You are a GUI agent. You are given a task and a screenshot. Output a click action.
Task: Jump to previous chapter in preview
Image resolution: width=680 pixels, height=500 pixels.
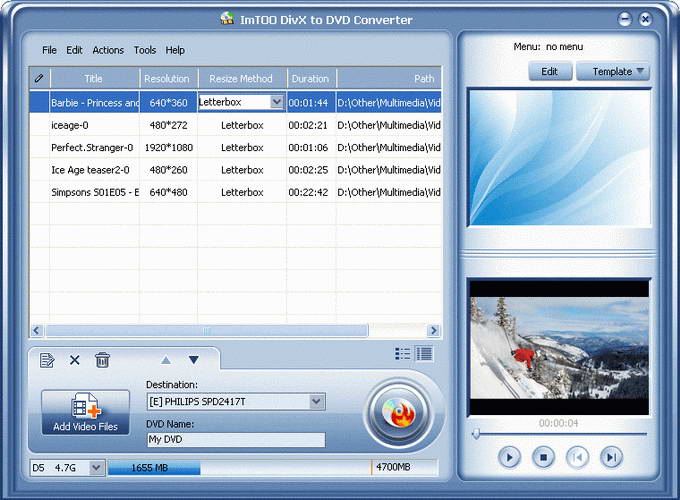(577, 457)
